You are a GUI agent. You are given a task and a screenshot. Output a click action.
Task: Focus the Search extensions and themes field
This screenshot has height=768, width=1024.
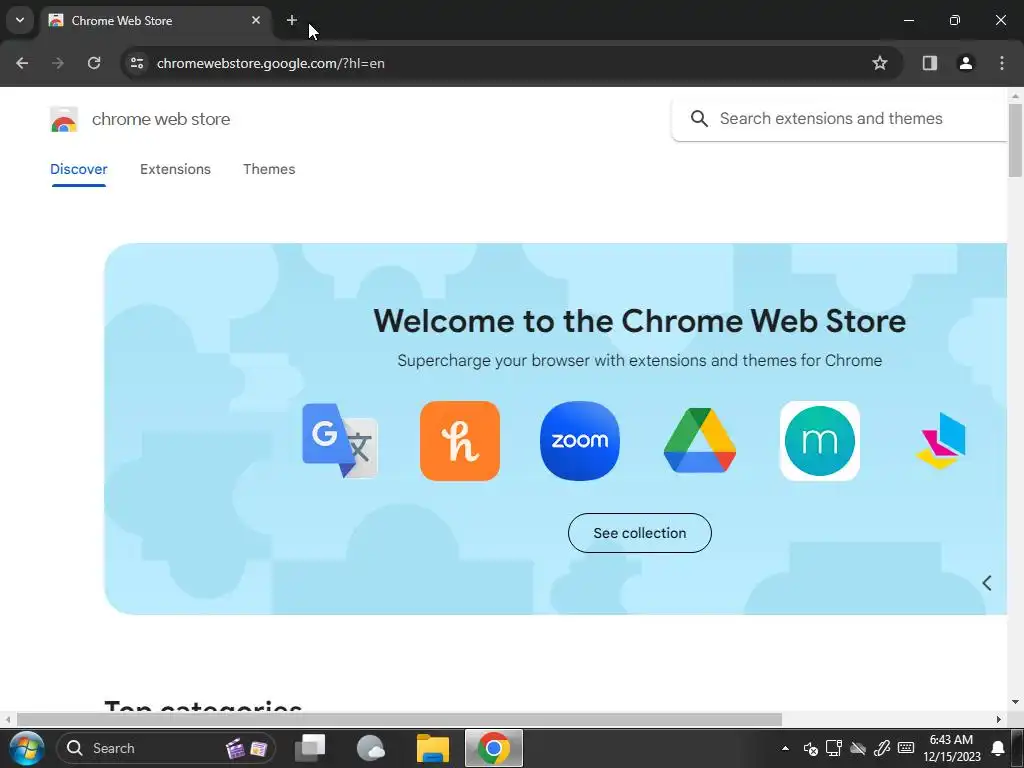[839, 119]
